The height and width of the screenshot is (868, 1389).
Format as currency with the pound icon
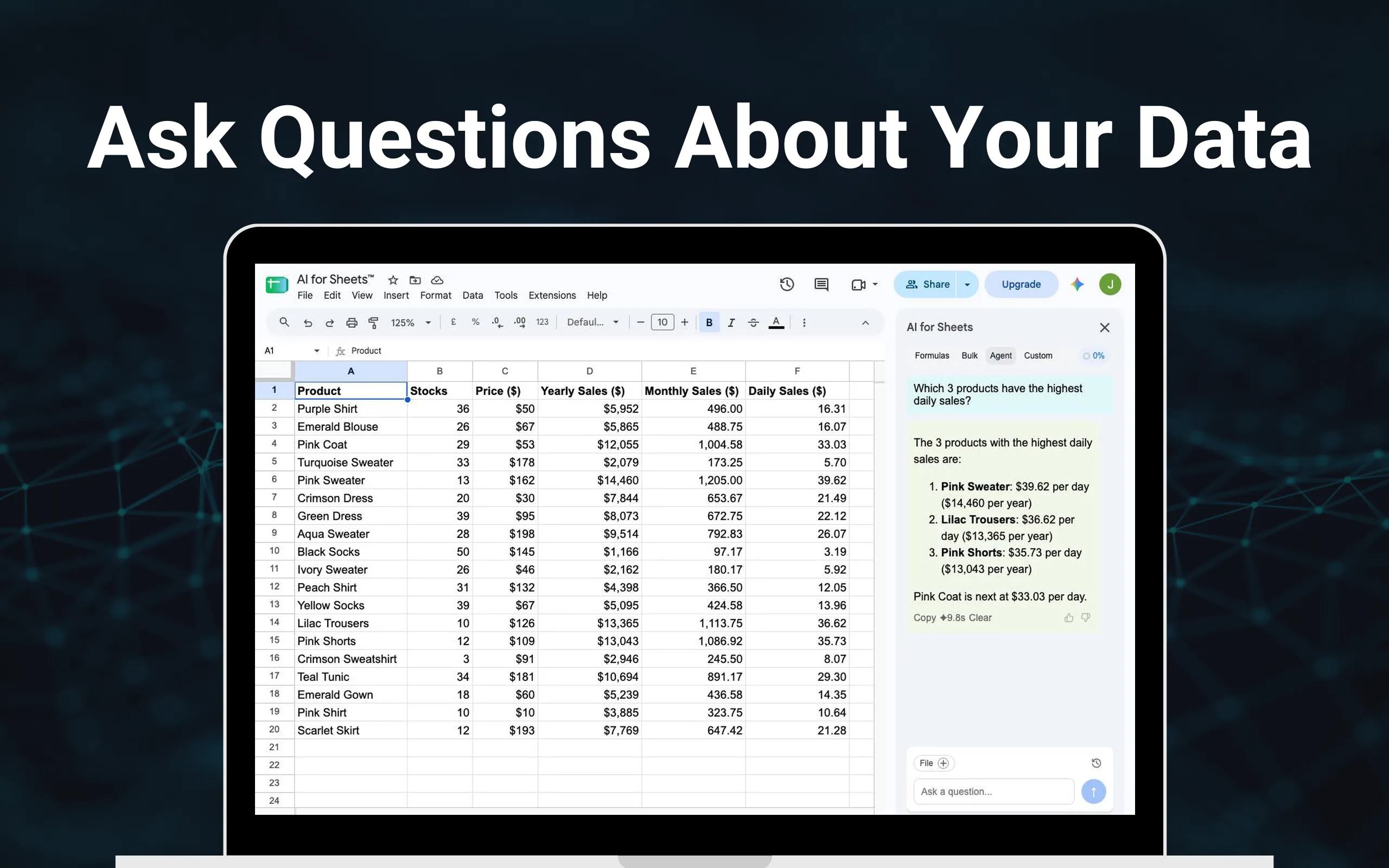click(x=454, y=322)
